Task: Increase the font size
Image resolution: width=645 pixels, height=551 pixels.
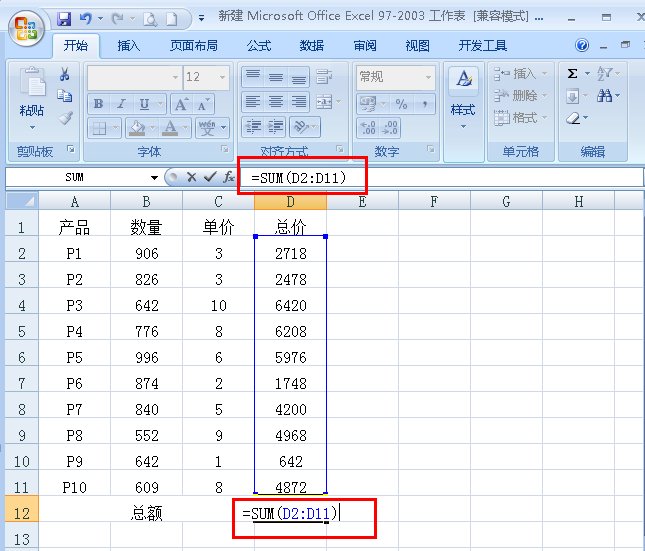Action: [181, 104]
